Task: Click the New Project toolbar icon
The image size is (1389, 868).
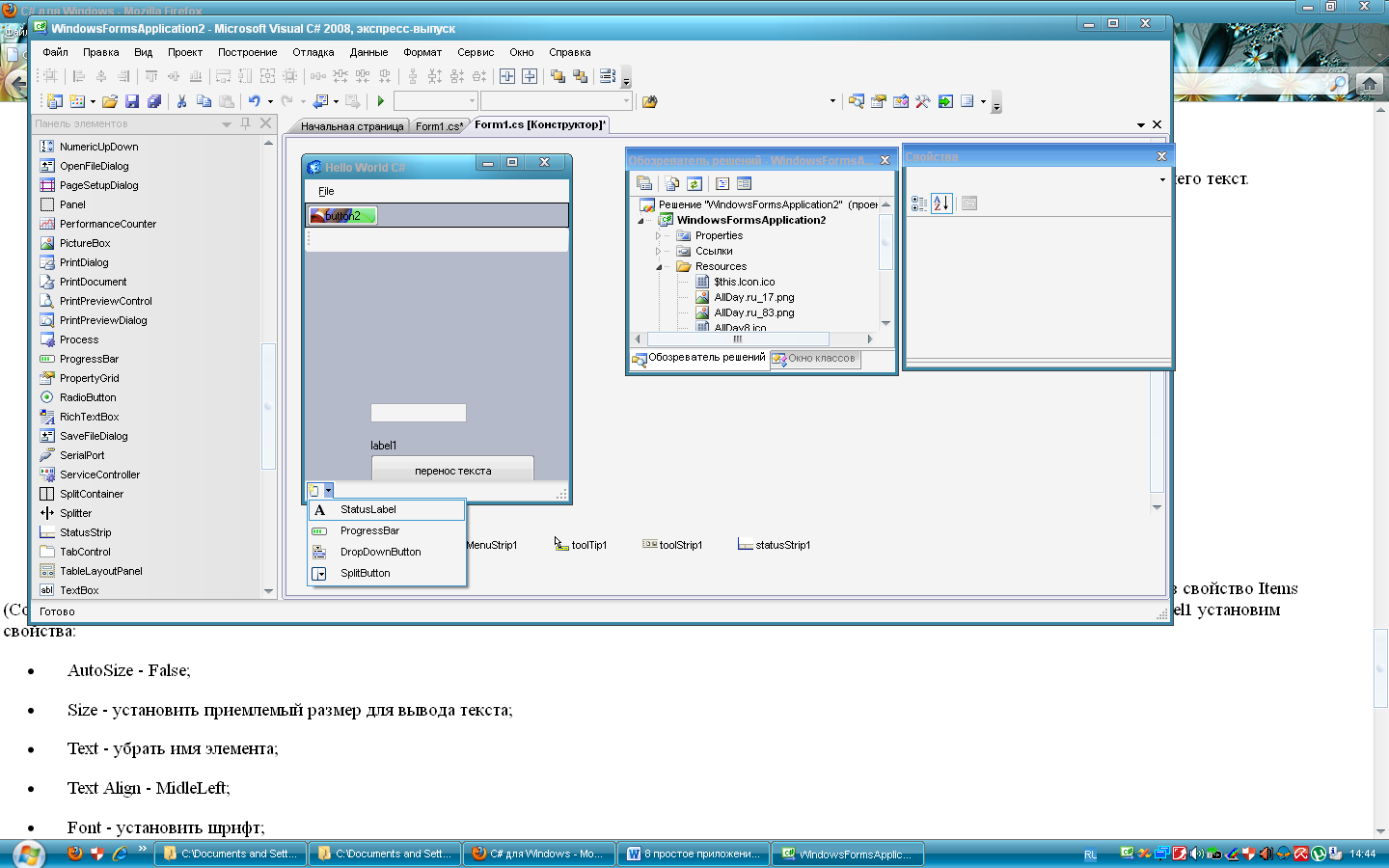Action: [x=55, y=101]
